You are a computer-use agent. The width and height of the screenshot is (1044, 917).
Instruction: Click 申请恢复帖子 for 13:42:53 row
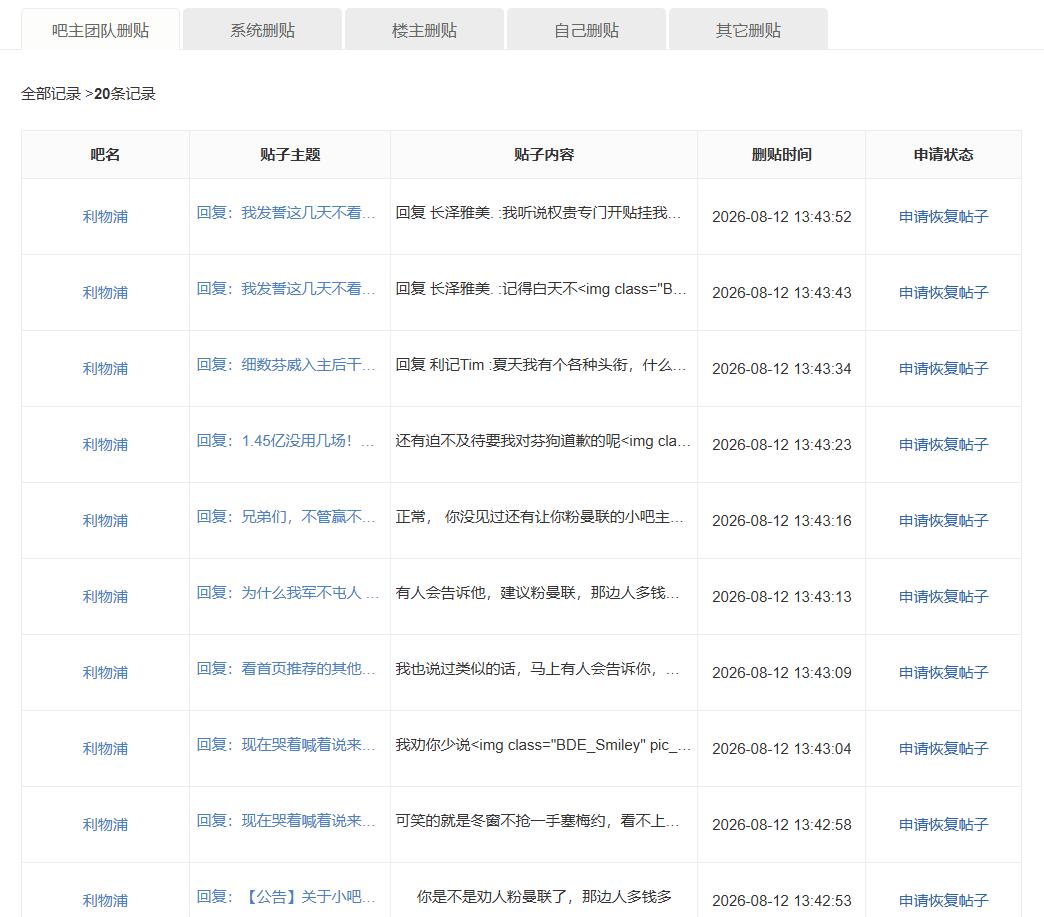pos(943,900)
